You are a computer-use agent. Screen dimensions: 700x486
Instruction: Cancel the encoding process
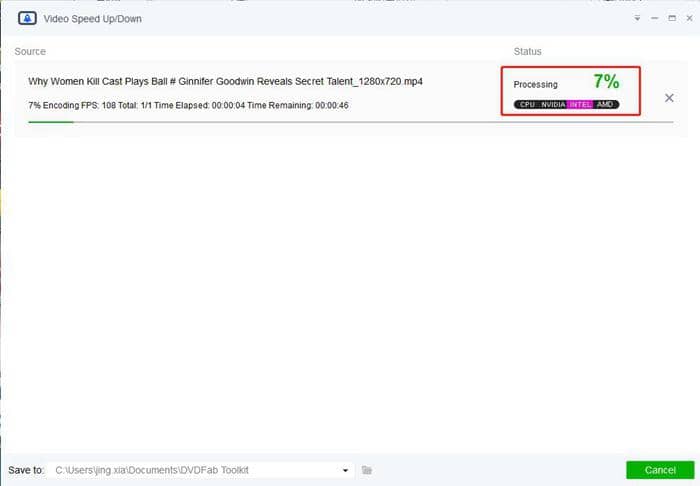660,470
